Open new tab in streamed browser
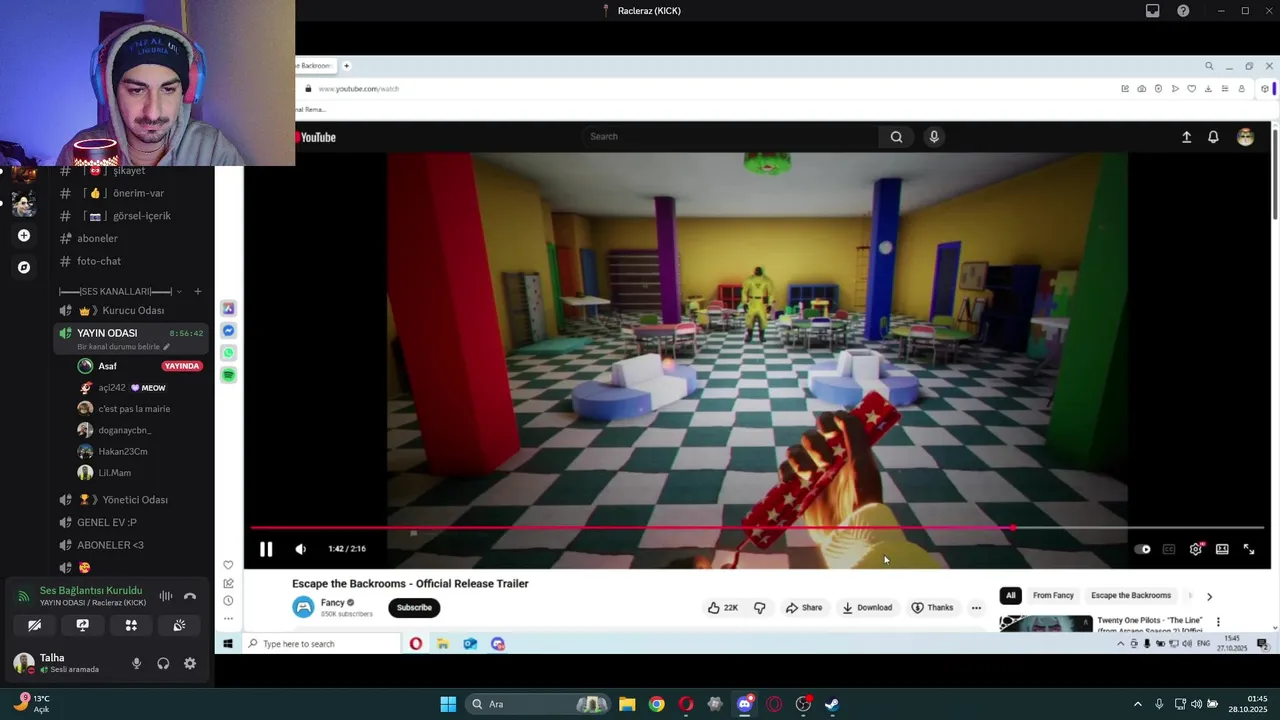Screen dimensions: 1280x720 click(347, 66)
